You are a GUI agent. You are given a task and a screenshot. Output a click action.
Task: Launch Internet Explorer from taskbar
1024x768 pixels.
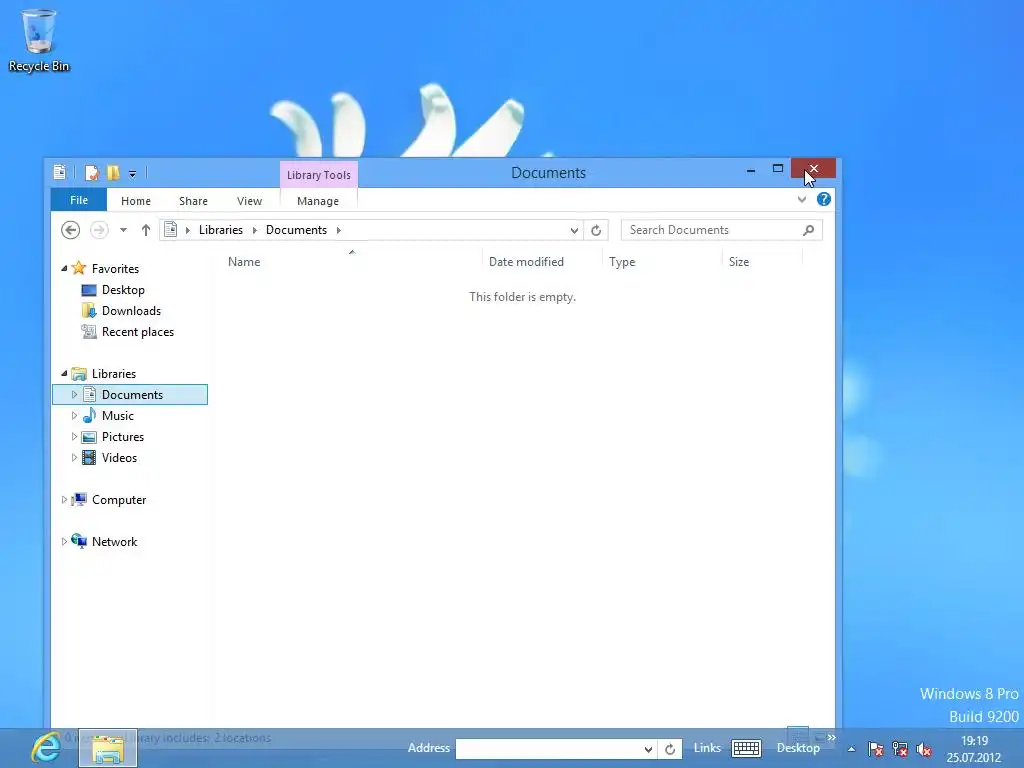coord(46,748)
